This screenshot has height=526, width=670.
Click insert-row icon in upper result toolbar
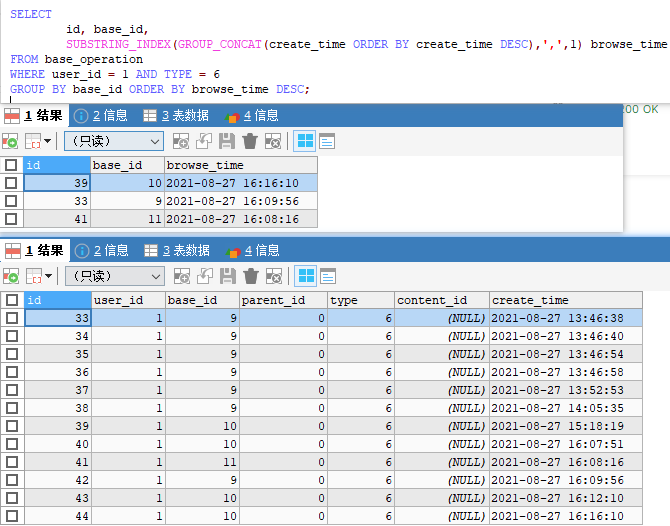(181, 141)
